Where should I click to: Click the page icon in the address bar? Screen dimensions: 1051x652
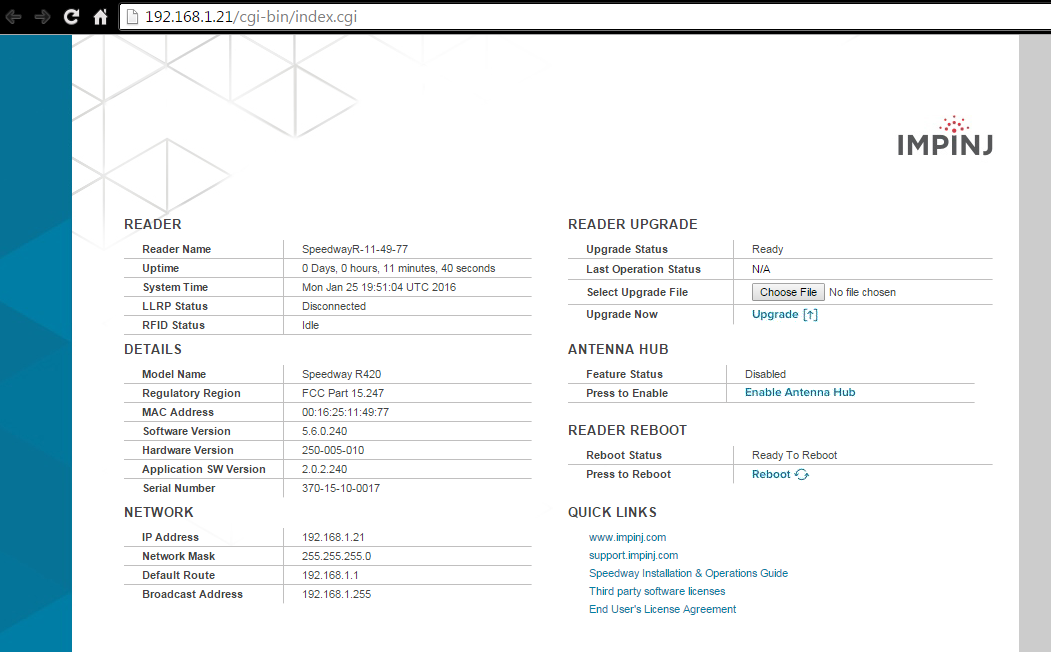coord(133,17)
